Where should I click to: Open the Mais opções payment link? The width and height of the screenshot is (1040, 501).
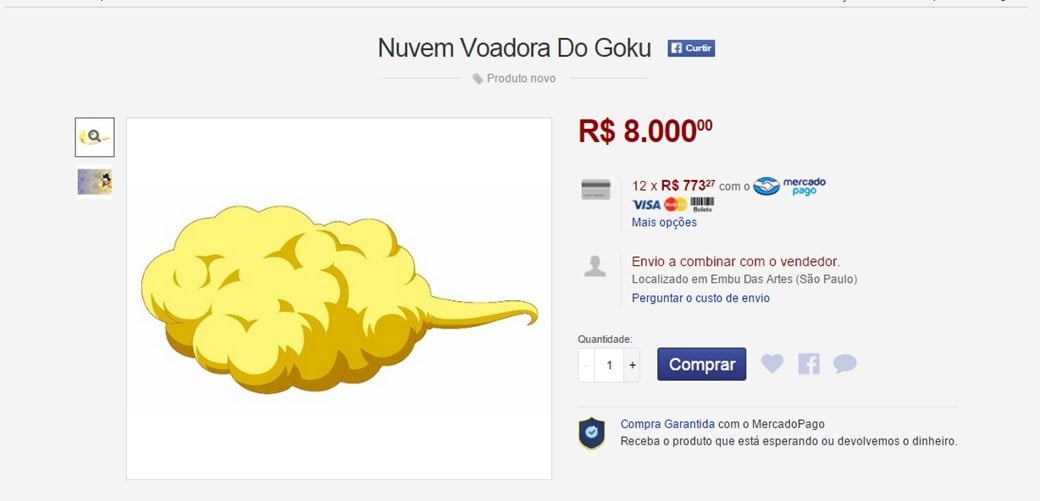(x=664, y=222)
